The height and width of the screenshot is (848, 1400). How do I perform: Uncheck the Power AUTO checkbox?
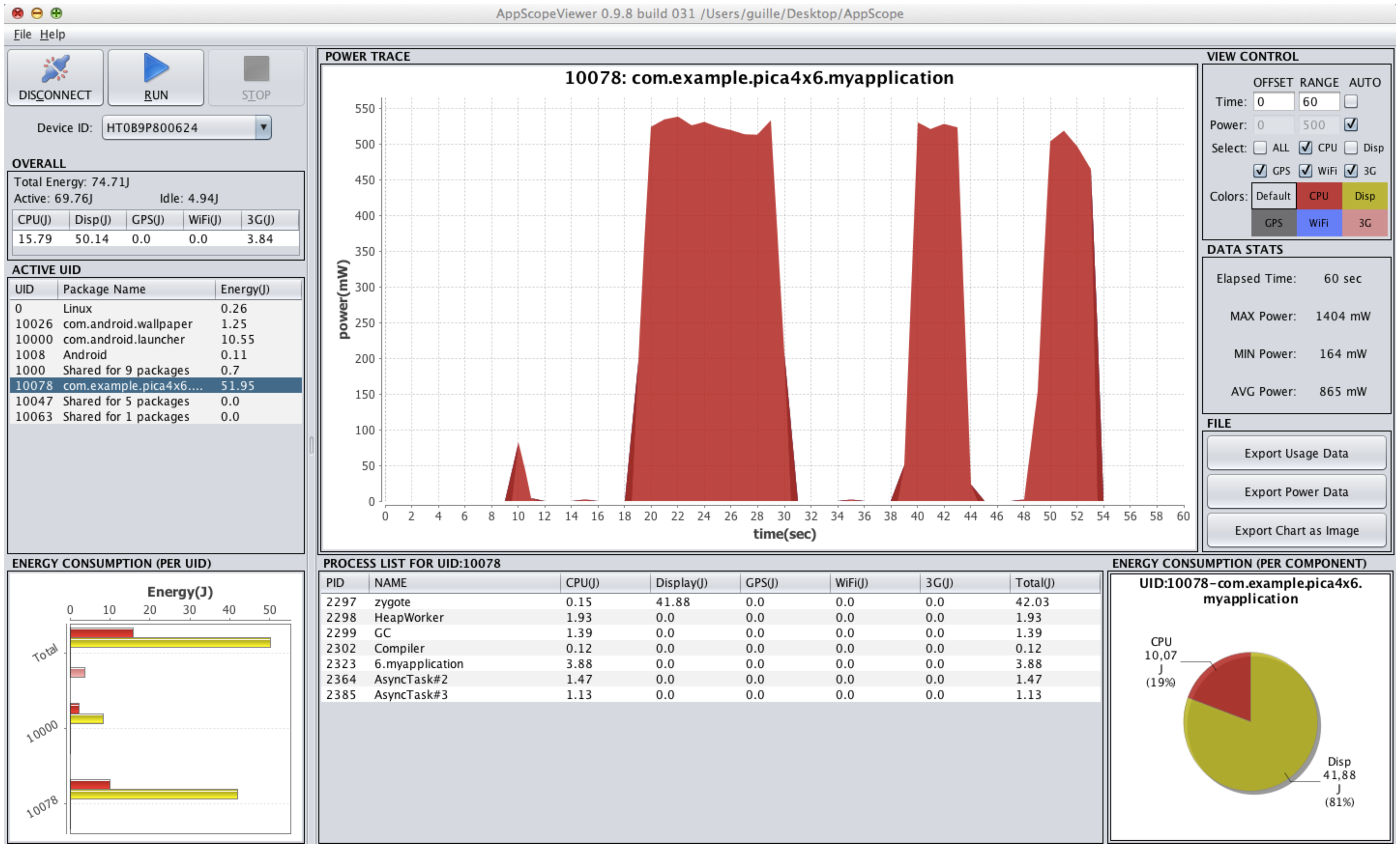click(x=1351, y=124)
